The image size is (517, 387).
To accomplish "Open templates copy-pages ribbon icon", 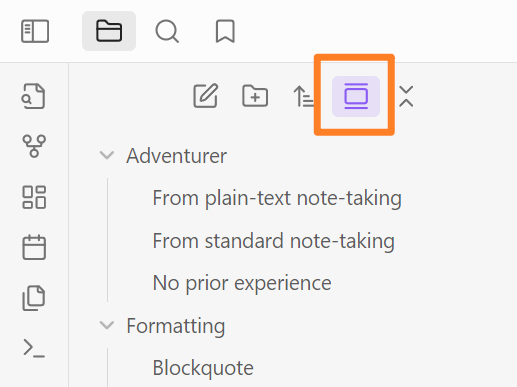I will (x=34, y=298).
